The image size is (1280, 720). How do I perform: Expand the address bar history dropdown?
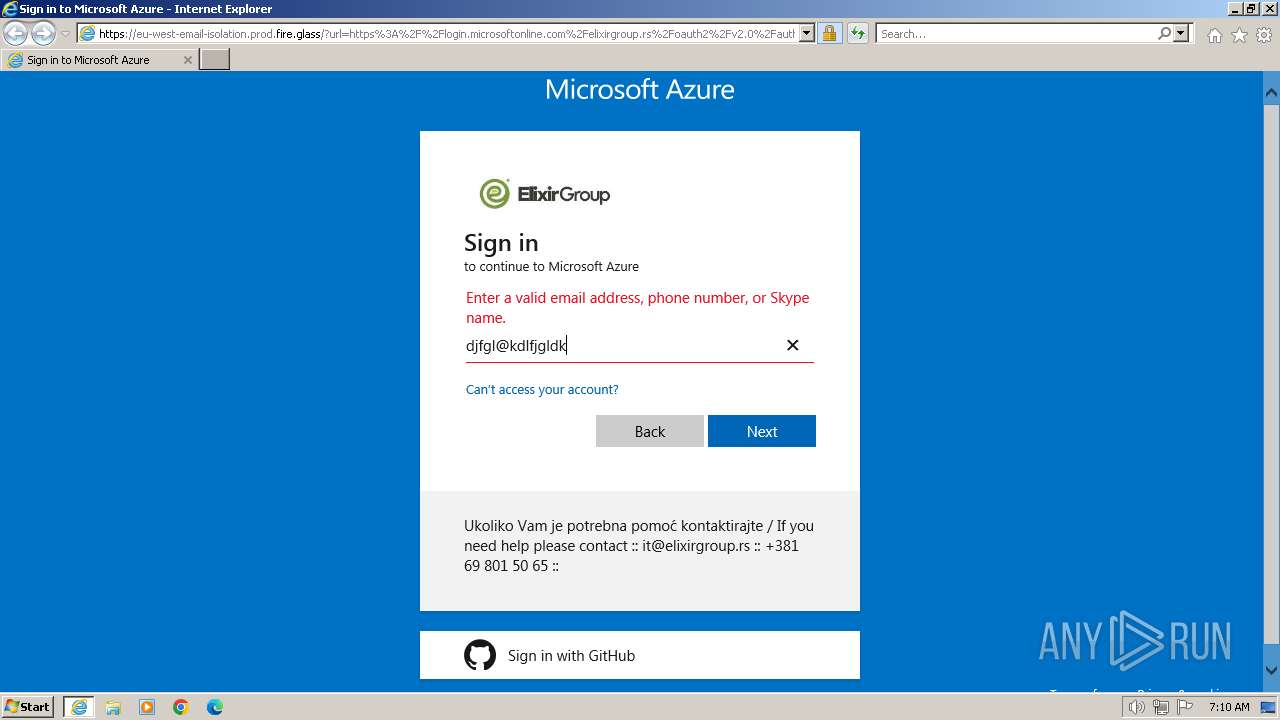[x=807, y=34]
